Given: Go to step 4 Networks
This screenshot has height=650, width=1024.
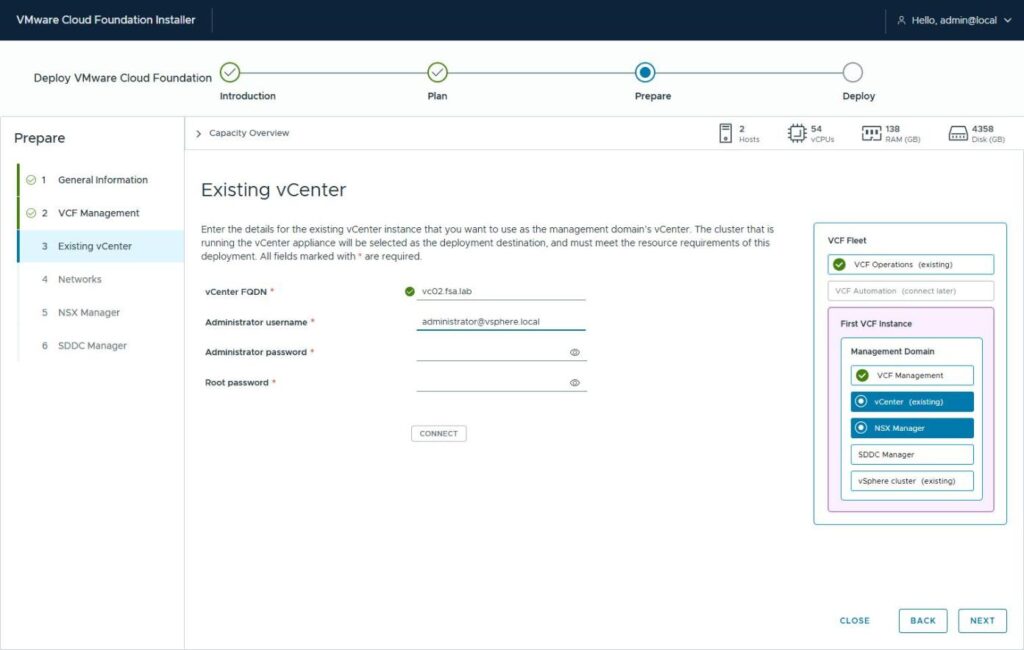Looking at the screenshot, I should click(x=101, y=280).
